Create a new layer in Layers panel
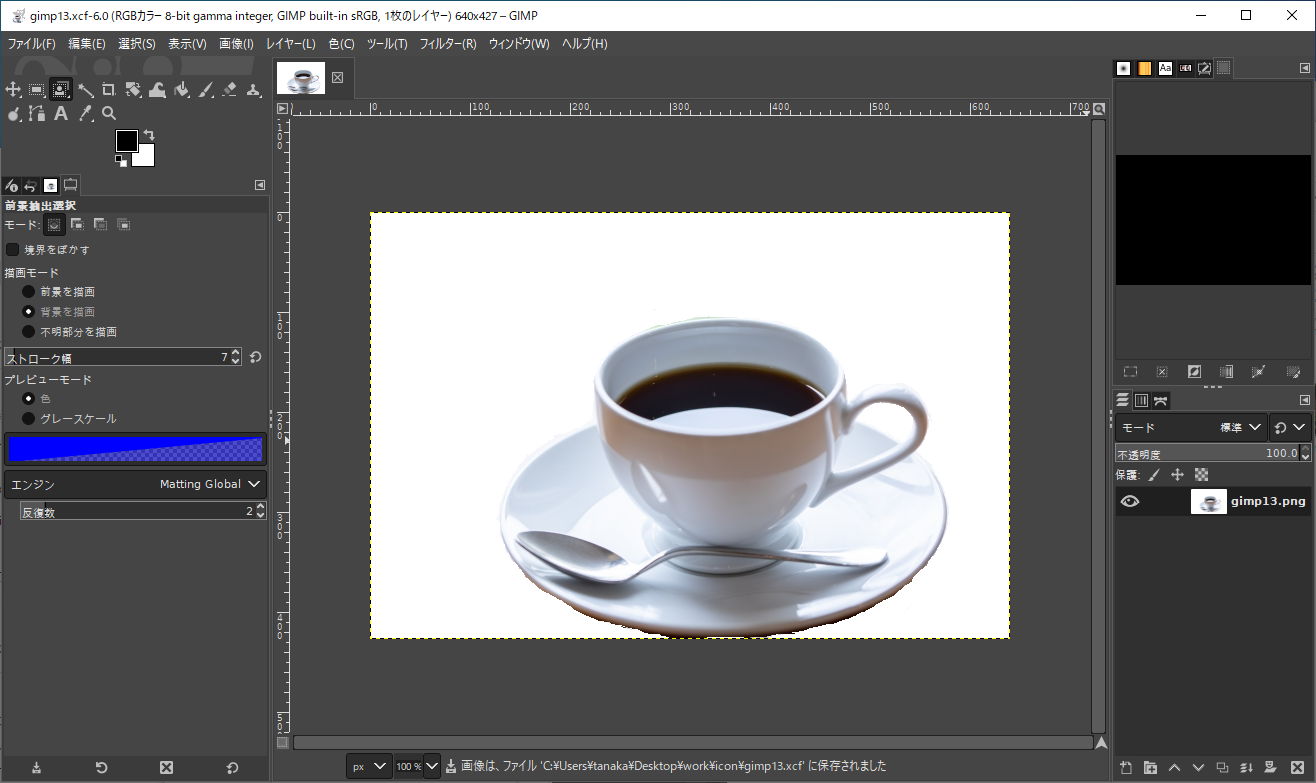1316x783 pixels. (1127, 767)
